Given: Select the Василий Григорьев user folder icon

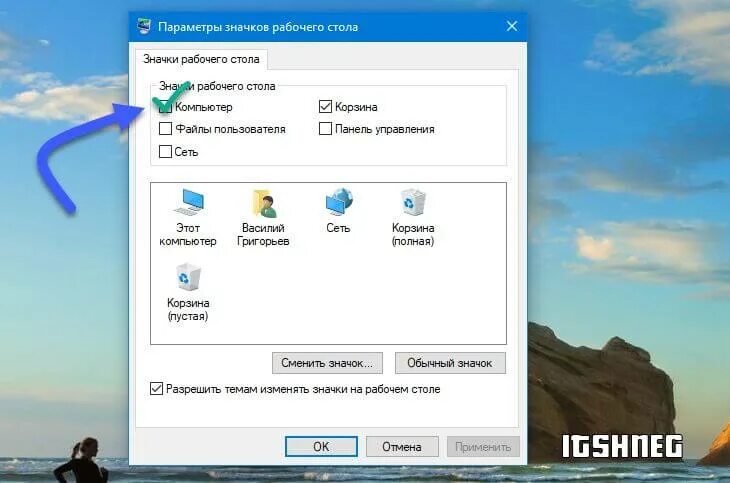Looking at the screenshot, I should click(x=264, y=218).
